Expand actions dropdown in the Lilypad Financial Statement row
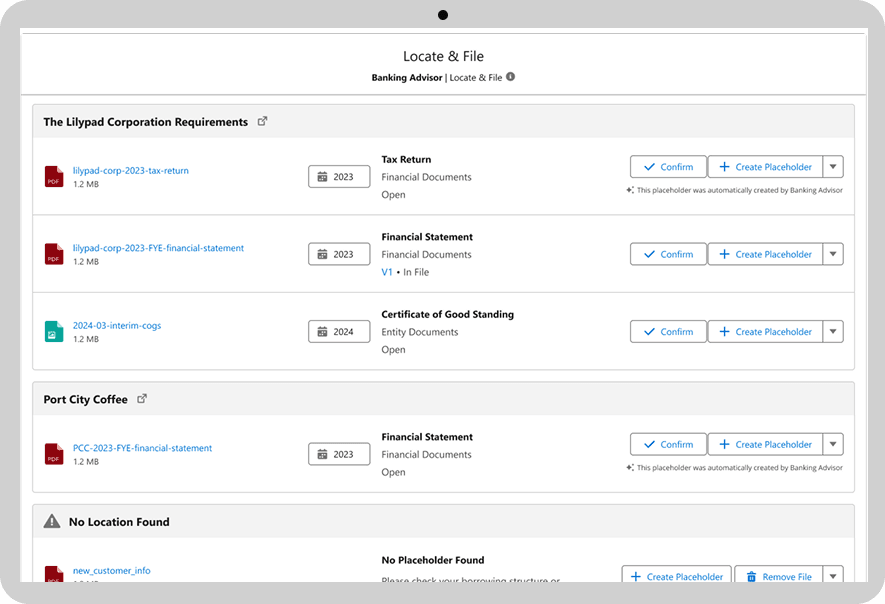 tap(833, 254)
